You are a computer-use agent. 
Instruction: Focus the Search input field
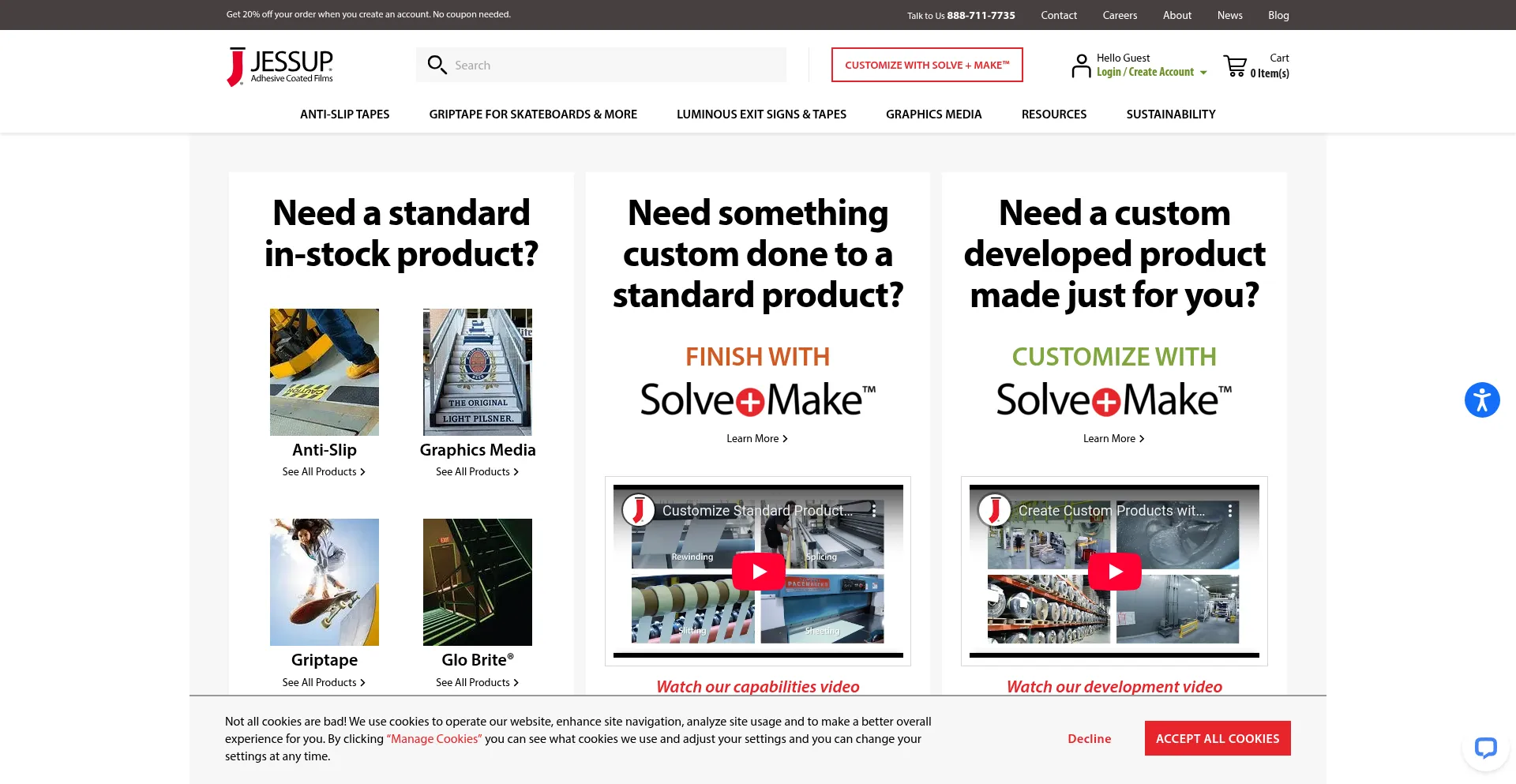coord(601,65)
